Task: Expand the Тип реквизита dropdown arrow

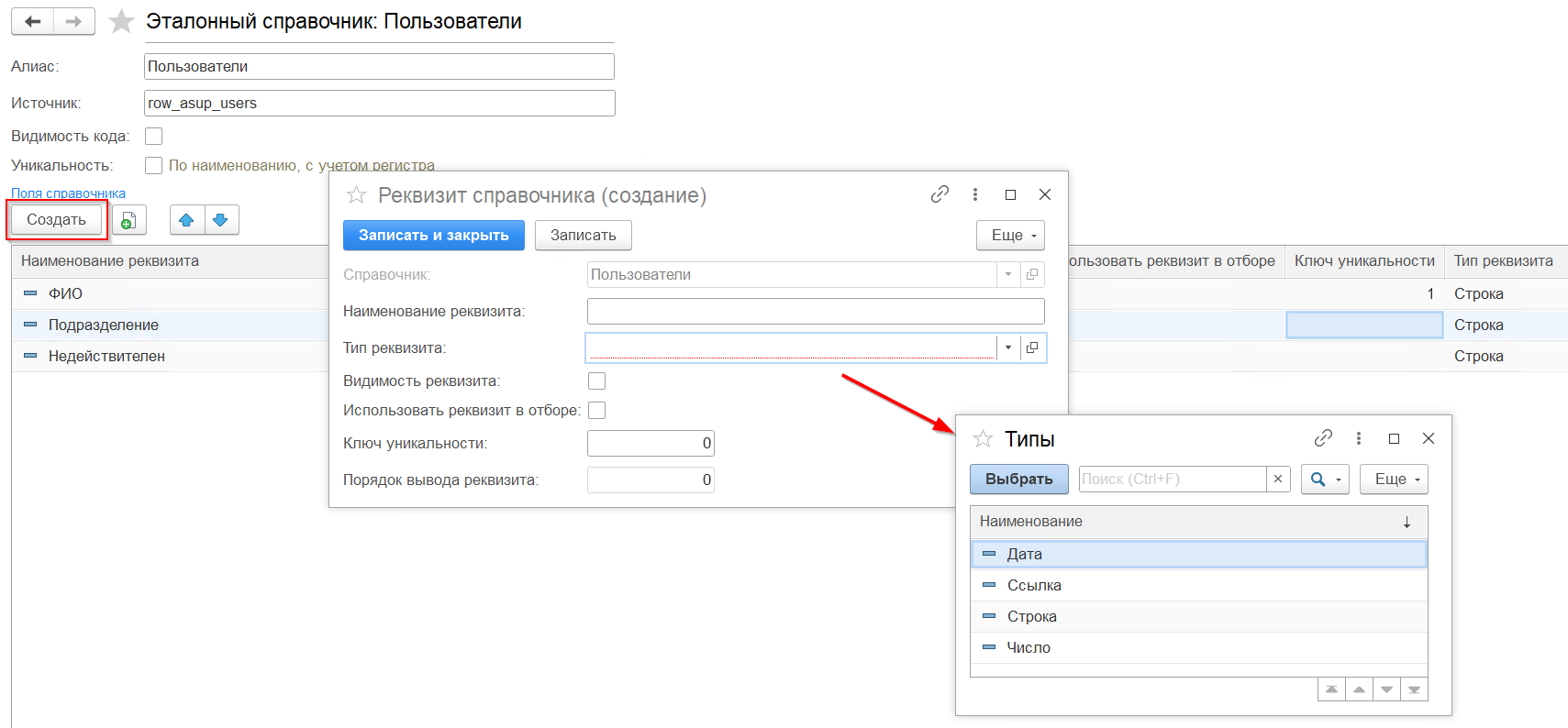Action: coord(1007,348)
